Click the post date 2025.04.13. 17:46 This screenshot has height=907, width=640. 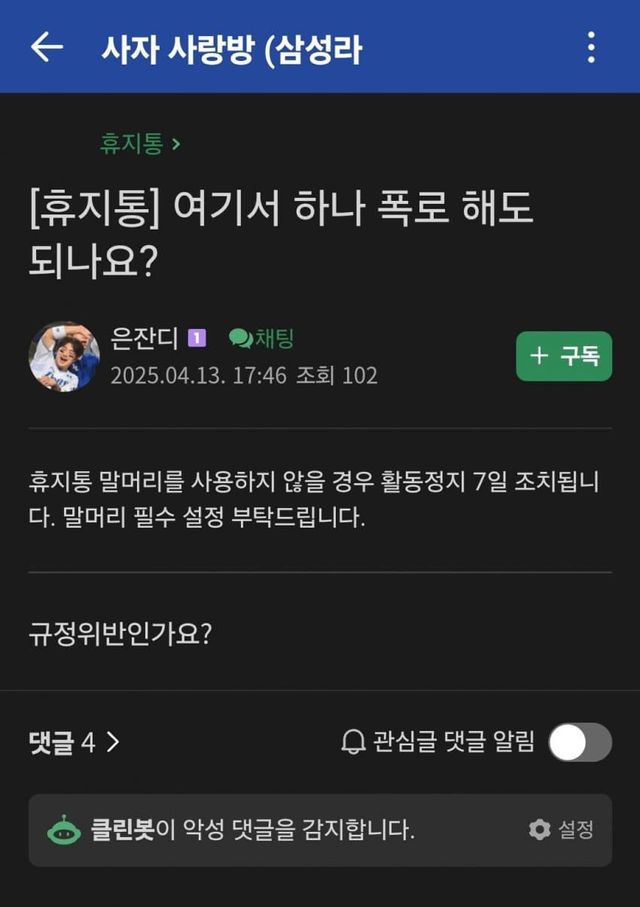[x=198, y=375]
